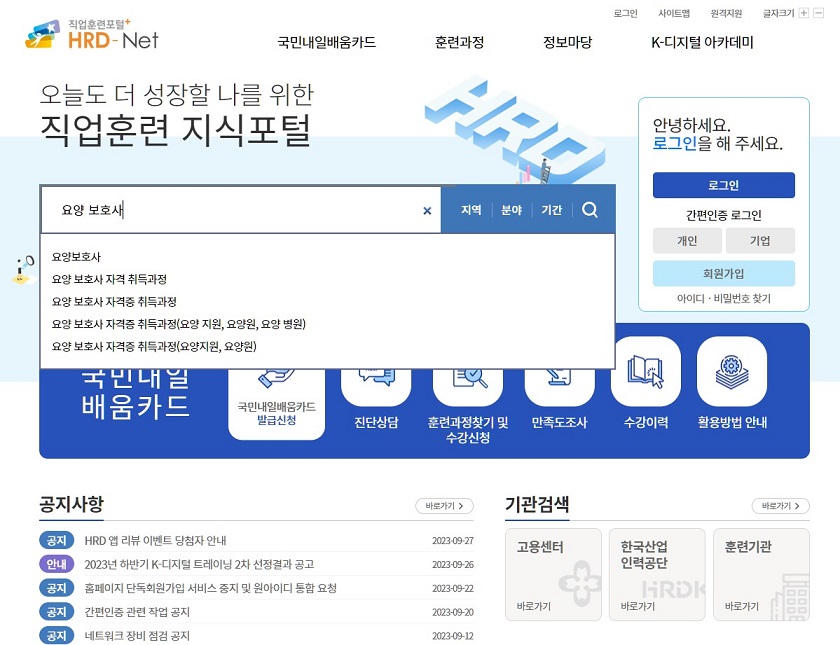Viewport: 840px width, 645px height.
Task: Open the 원격지원 link
Action: (x=726, y=13)
